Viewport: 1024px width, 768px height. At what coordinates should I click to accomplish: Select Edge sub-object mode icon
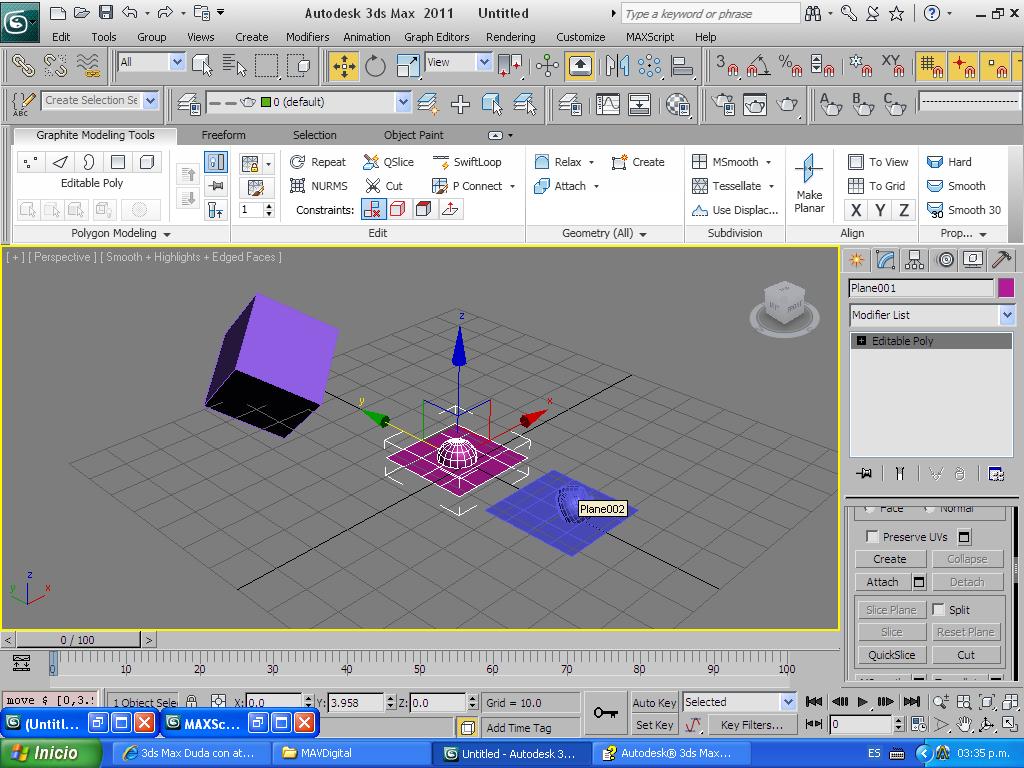coord(60,161)
